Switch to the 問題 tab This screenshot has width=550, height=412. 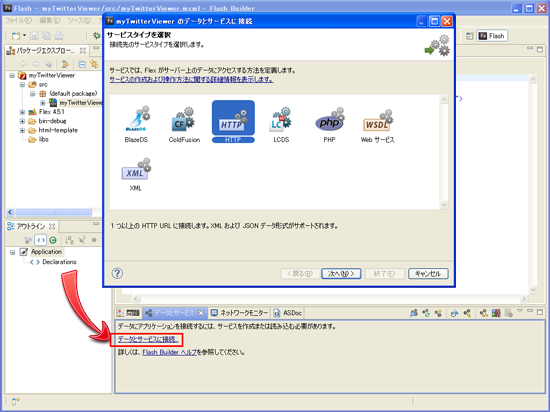(x=128, y=313)
